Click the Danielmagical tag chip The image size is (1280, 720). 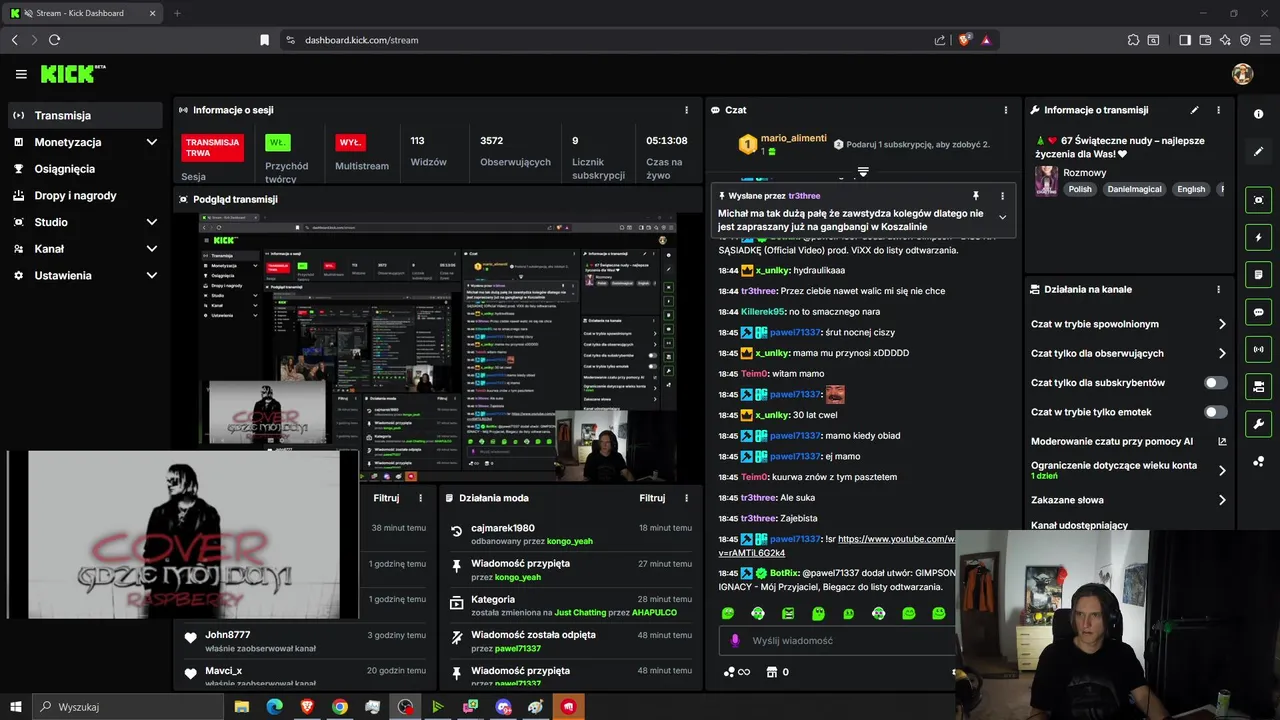(1134, 189)
